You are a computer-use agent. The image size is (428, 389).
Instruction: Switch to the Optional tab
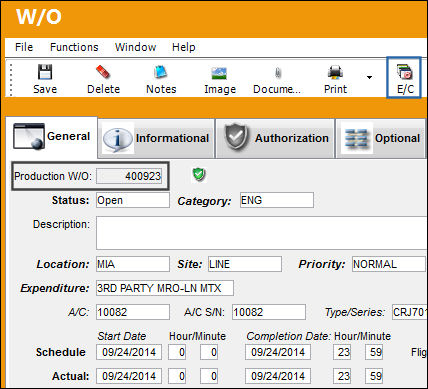[381, 138]
